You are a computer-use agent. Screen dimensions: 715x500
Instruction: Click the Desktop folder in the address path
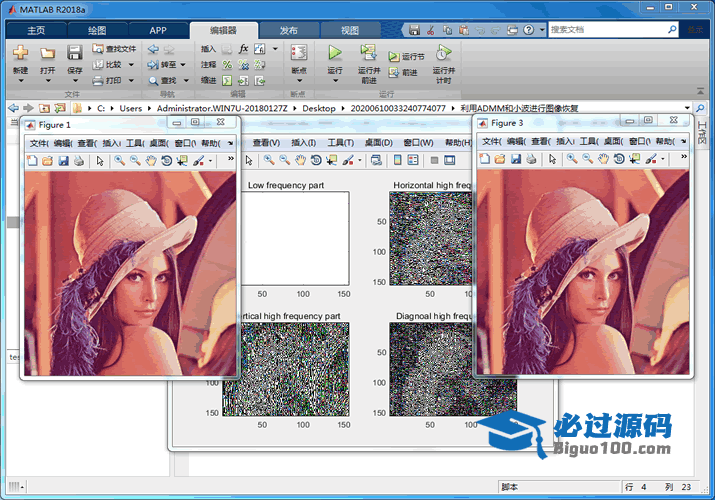coord(319,108)
